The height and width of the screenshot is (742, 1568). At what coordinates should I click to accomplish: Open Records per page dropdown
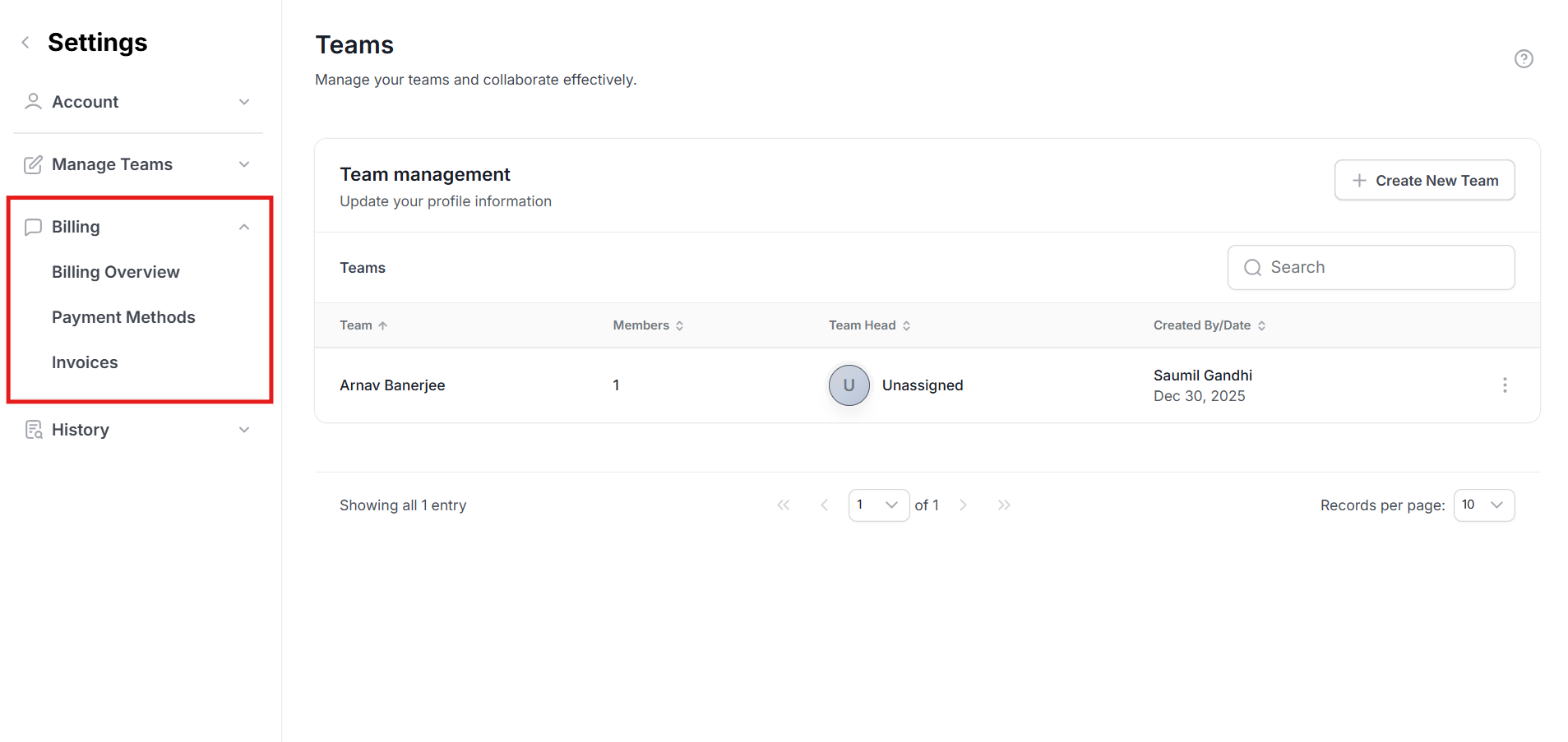(1483, 505)
